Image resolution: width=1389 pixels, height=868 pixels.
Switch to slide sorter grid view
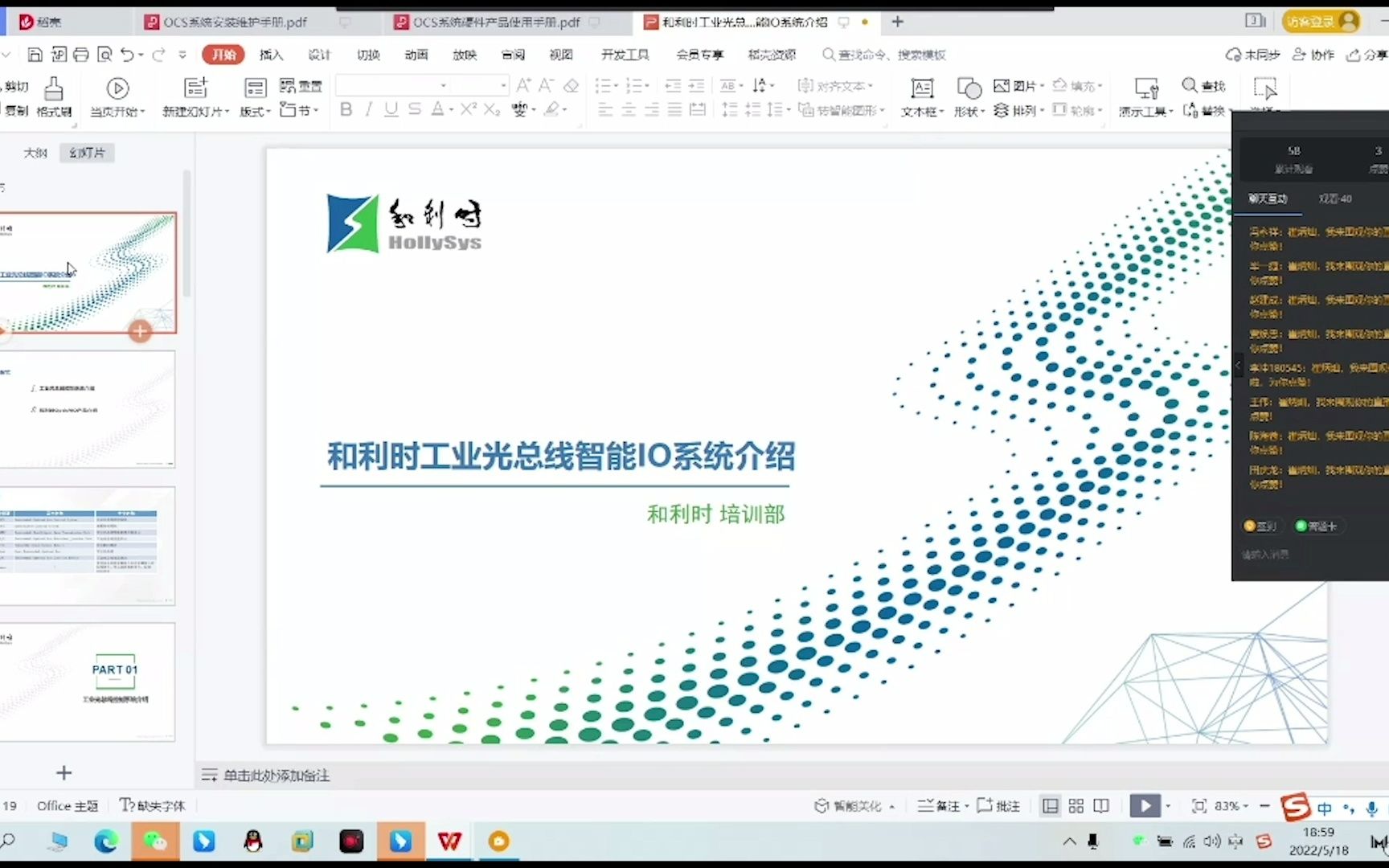(x=1076, y=805)
